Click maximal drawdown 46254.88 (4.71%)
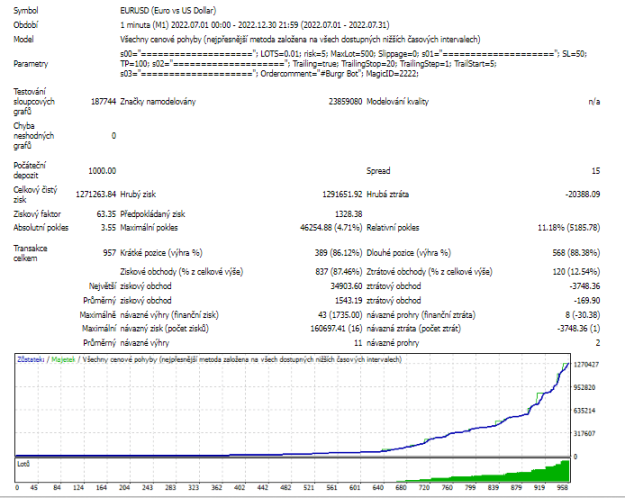This screenshot has height=498, width=625. point(331,228)
